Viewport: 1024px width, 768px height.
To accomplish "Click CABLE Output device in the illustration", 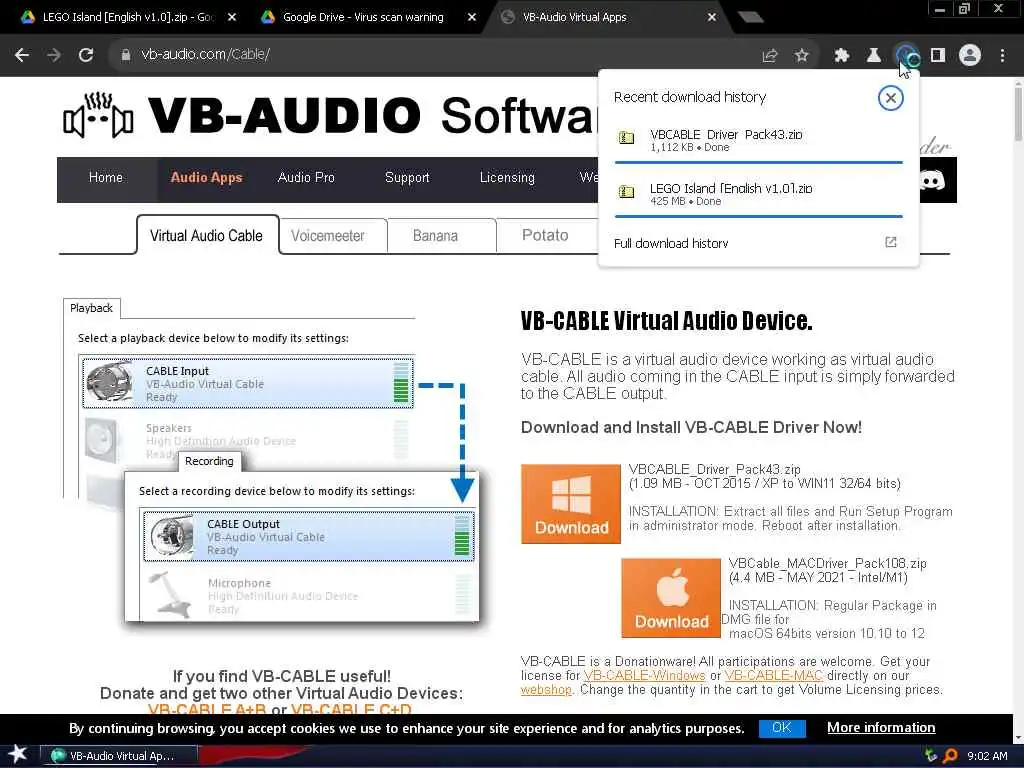I will point(309,536).
